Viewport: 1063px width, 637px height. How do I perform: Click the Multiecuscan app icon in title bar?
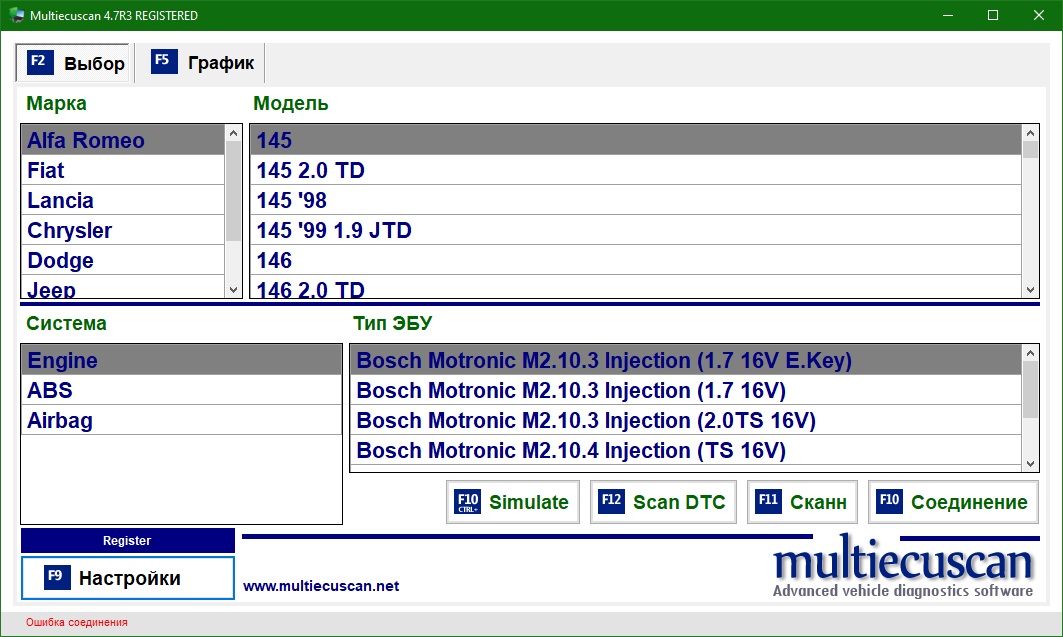click(x=16, y=15)
